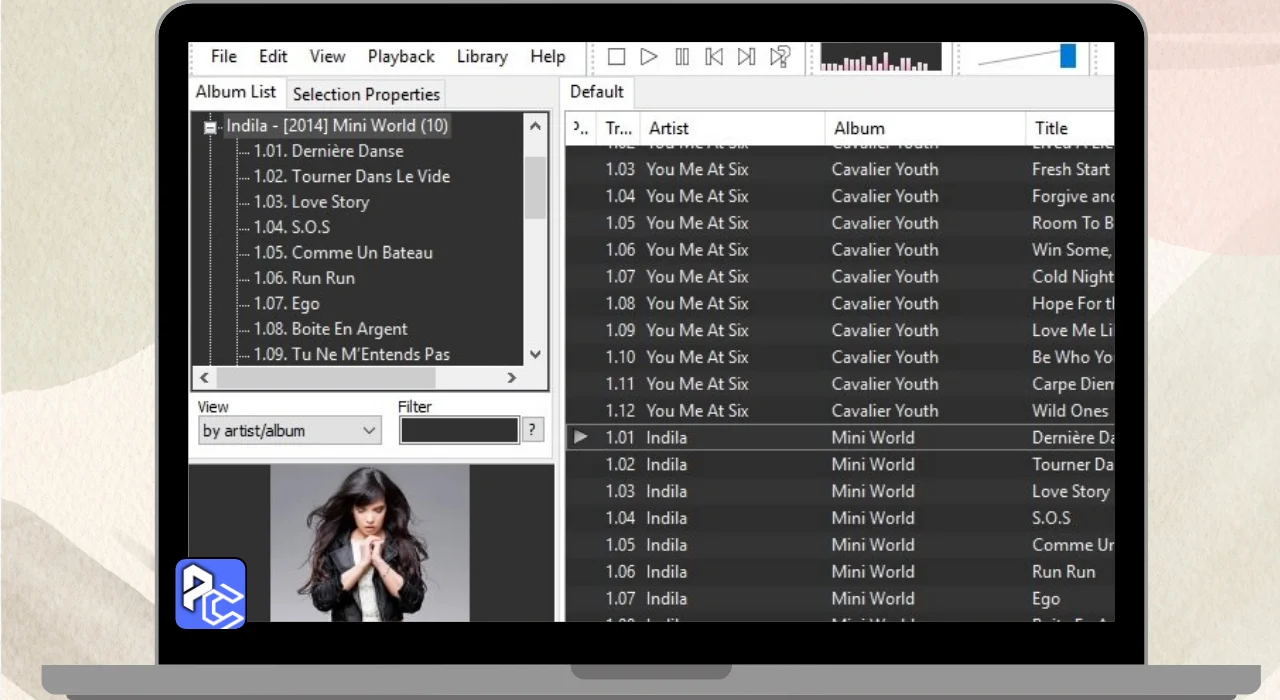Screen dimensions: 1280x700
Task: Collapse the Indila Mini World album node
Action: (210, 127)
